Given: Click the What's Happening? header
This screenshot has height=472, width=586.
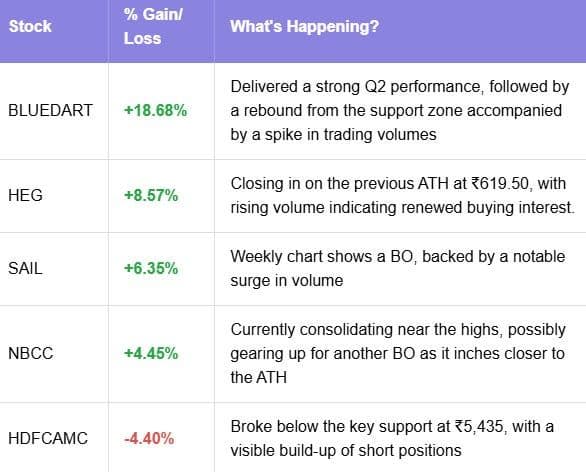Looking at the screenshot, I should point(304,27).
